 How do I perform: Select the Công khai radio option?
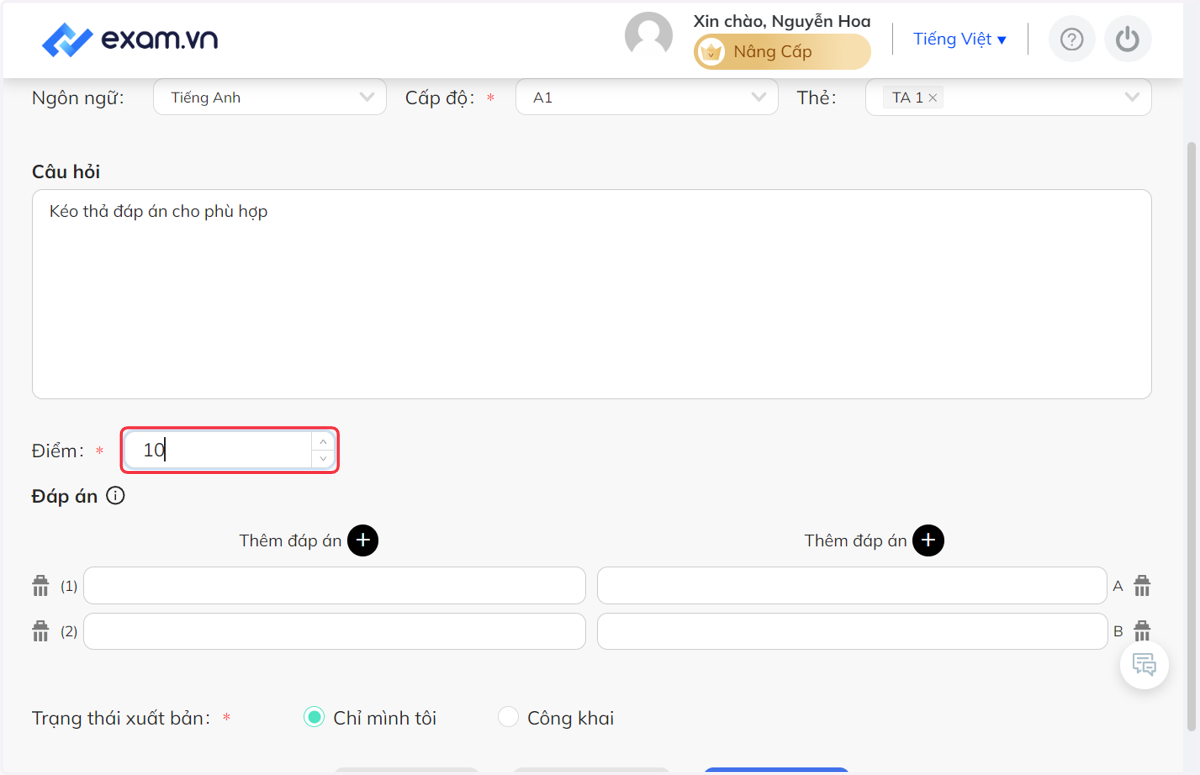pyautogui.click(x=508, y=717)
